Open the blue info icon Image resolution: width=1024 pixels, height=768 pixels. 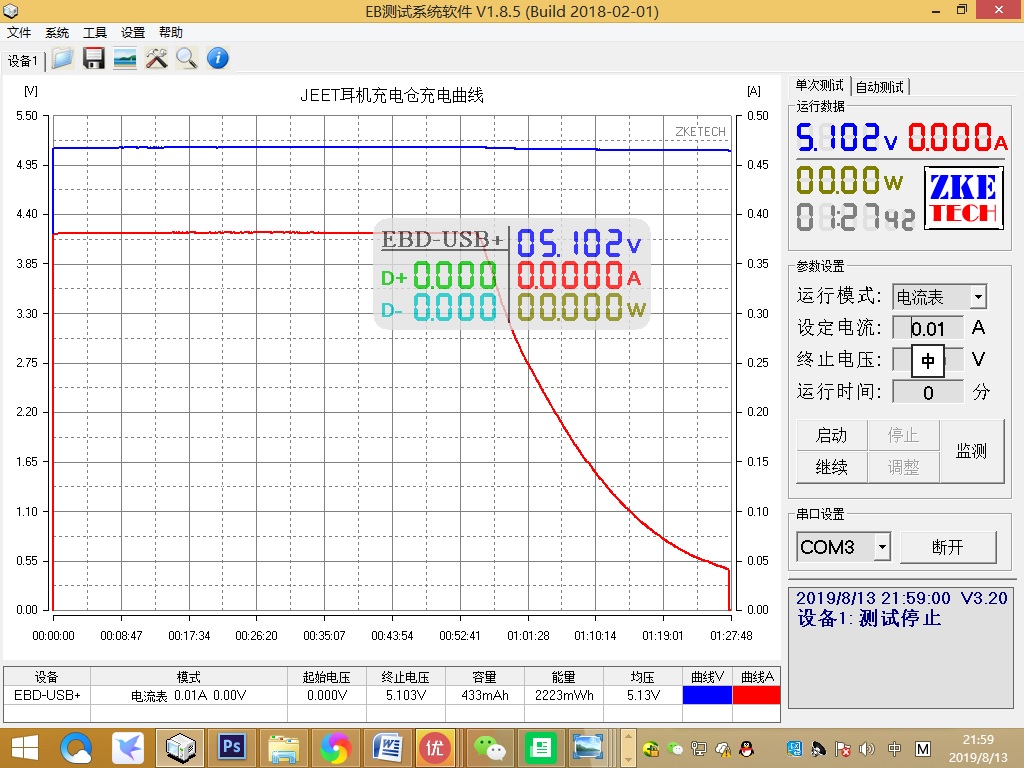[x=218, y=59]
